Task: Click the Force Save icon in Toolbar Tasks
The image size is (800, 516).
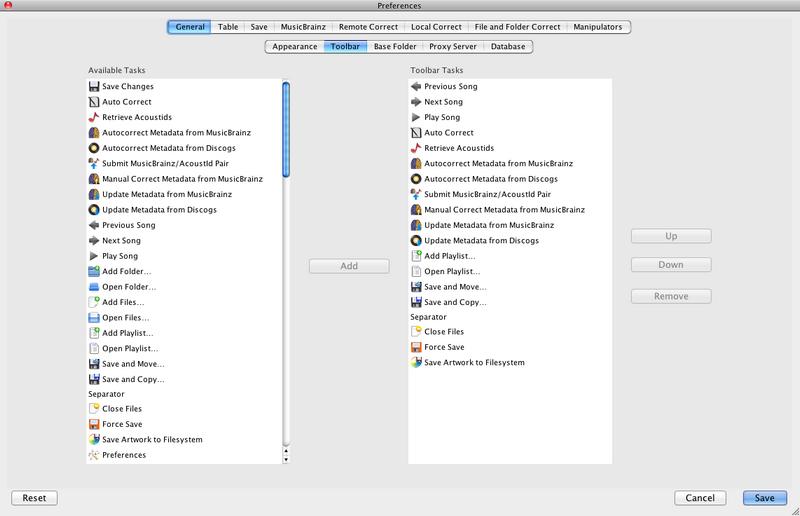Action: click(x=416, y=347)
